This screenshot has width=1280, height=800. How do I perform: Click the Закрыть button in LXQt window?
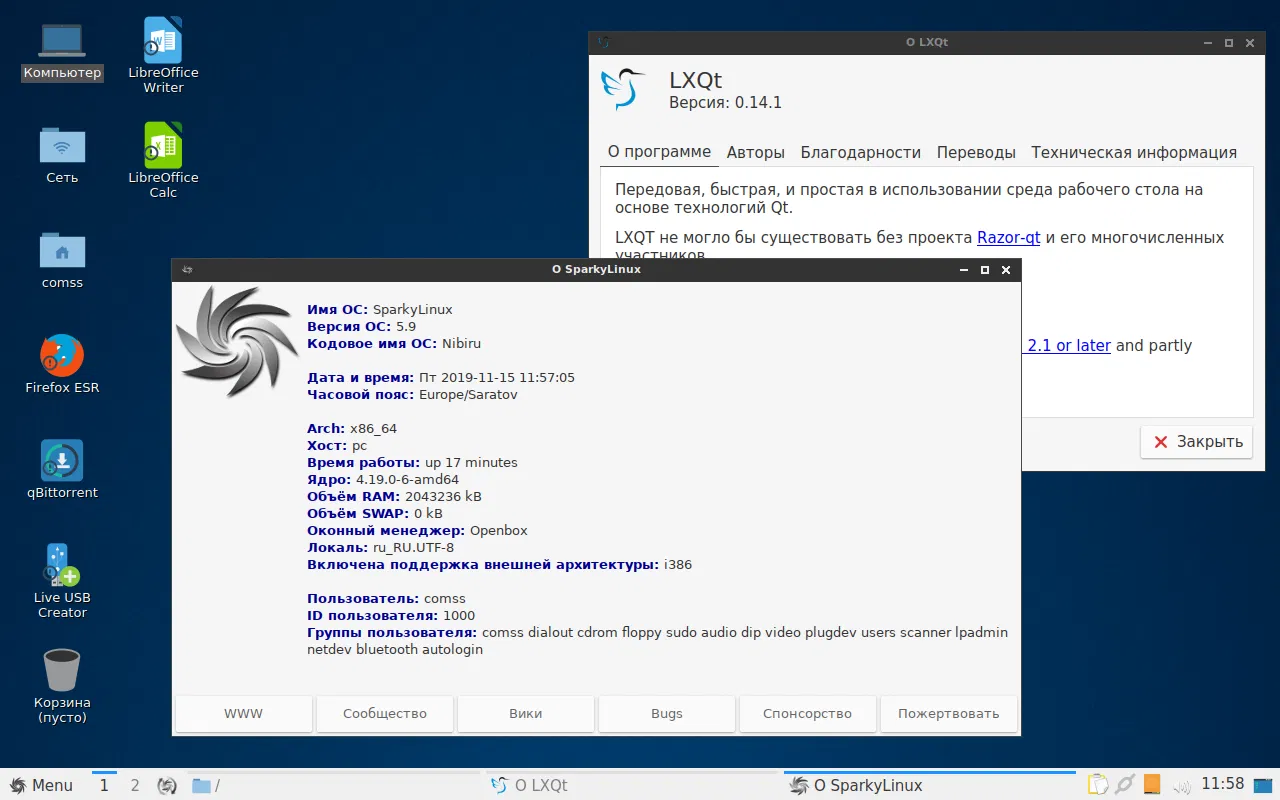pos(1196,442)
